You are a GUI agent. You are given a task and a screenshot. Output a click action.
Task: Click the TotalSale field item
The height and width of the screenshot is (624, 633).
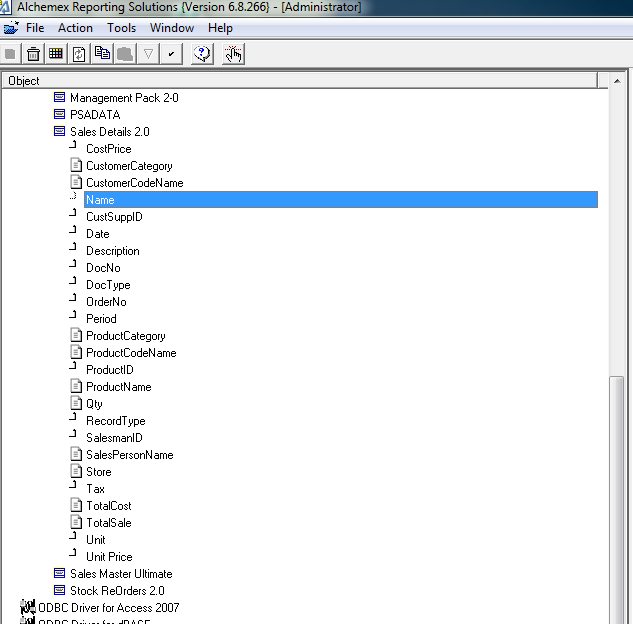pos(108,523)
